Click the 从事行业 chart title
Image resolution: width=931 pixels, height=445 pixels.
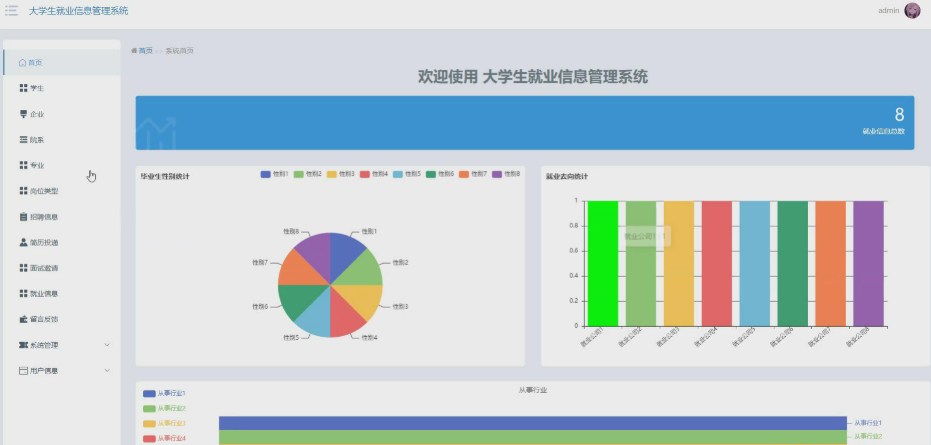click(x=533, y=390)
